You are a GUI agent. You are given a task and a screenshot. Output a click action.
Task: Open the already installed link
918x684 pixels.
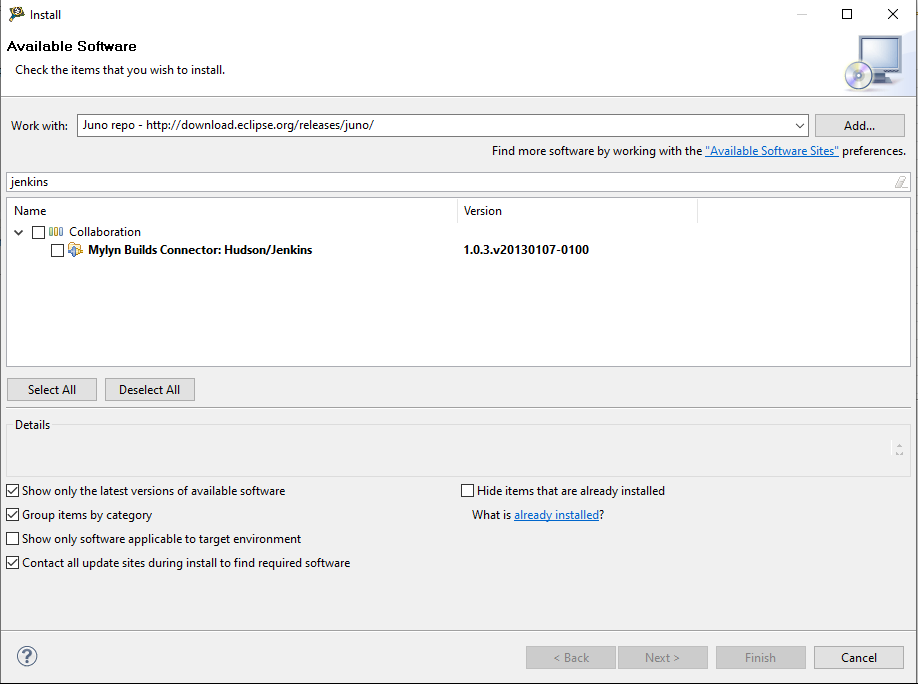(x=556, y=515)
